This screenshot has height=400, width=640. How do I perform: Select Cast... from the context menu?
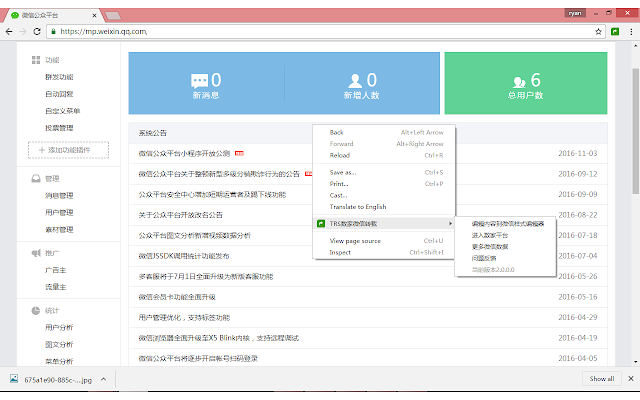pos(338,195)
